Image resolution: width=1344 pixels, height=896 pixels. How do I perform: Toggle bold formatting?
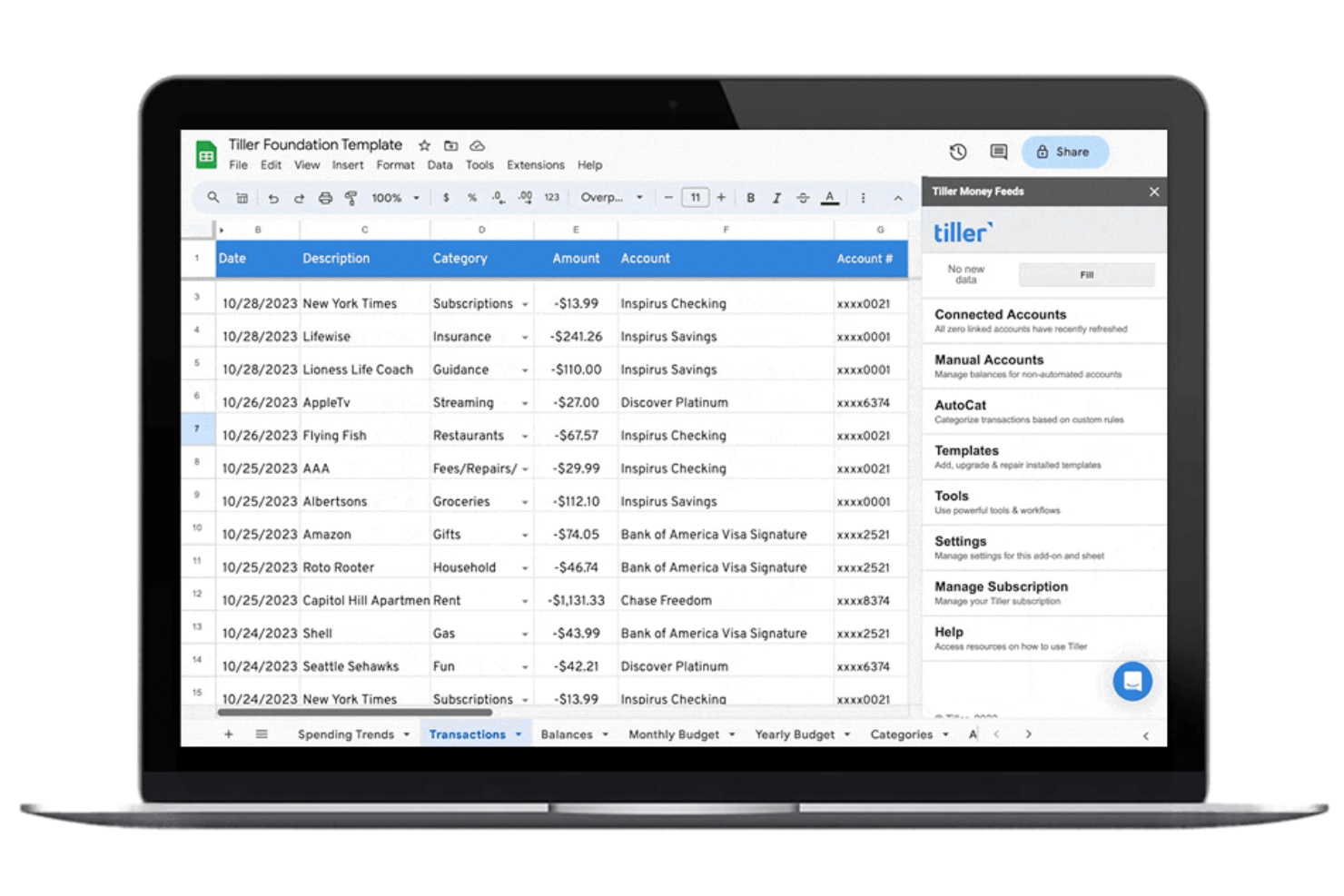pyautogui.click(x=749, y=197)
